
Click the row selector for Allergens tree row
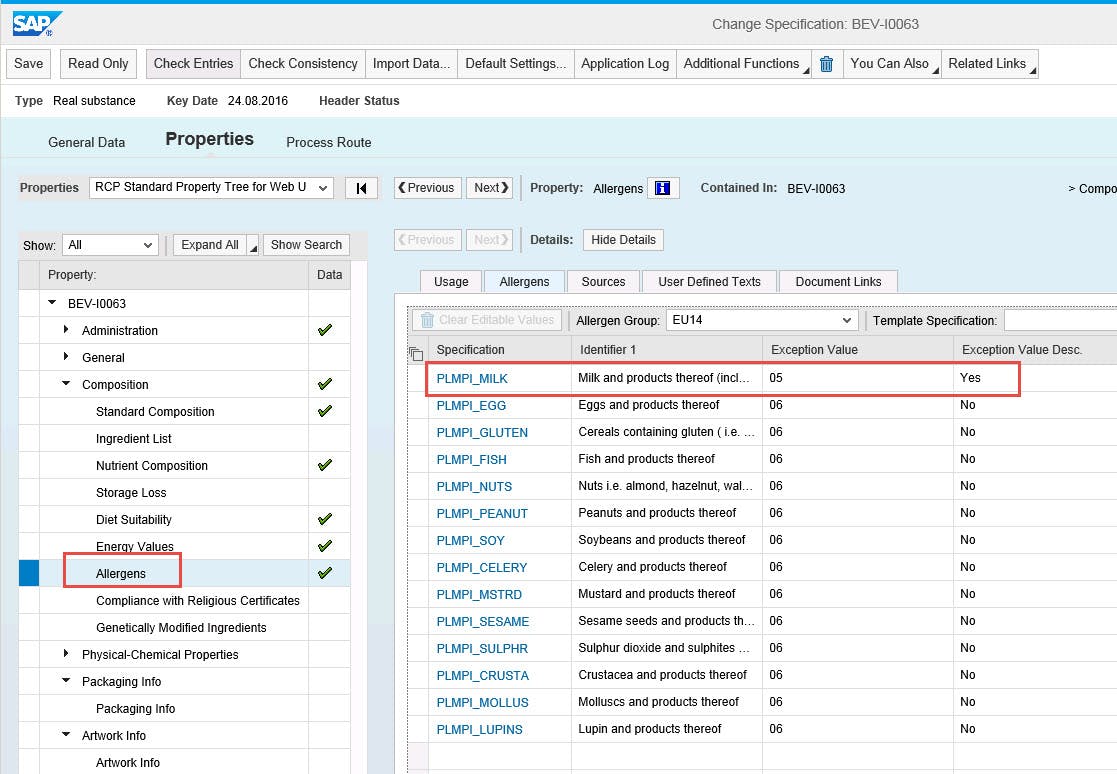tap(29, 573)
